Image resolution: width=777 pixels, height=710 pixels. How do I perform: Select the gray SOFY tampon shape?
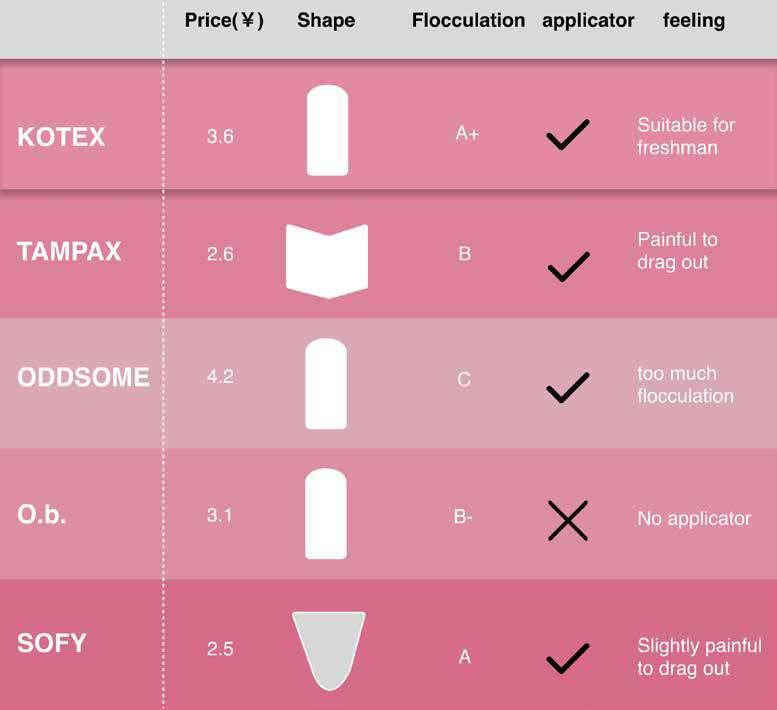[x=328, y=648]
